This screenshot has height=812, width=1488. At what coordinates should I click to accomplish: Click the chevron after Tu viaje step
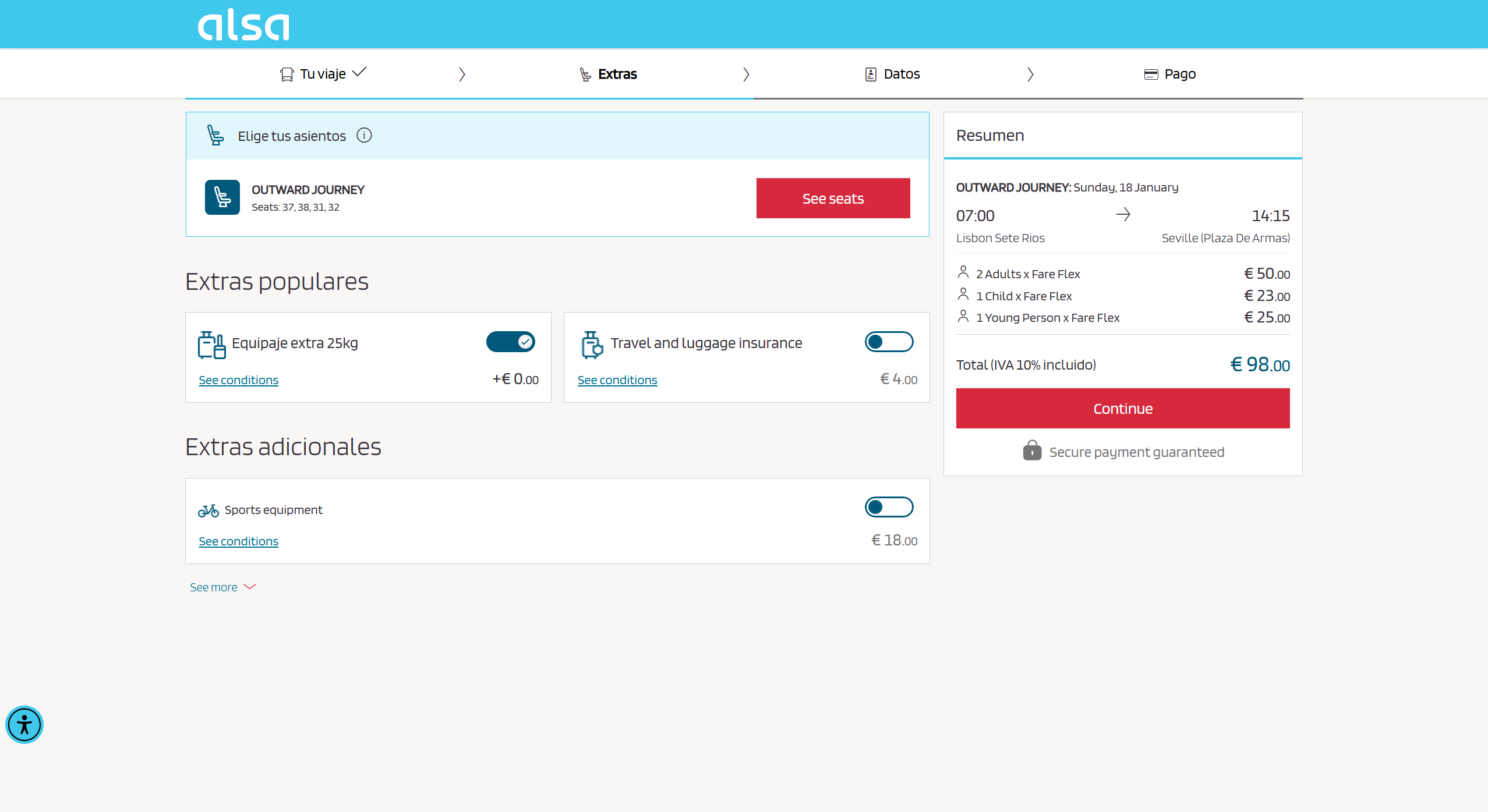pos(462,75)
